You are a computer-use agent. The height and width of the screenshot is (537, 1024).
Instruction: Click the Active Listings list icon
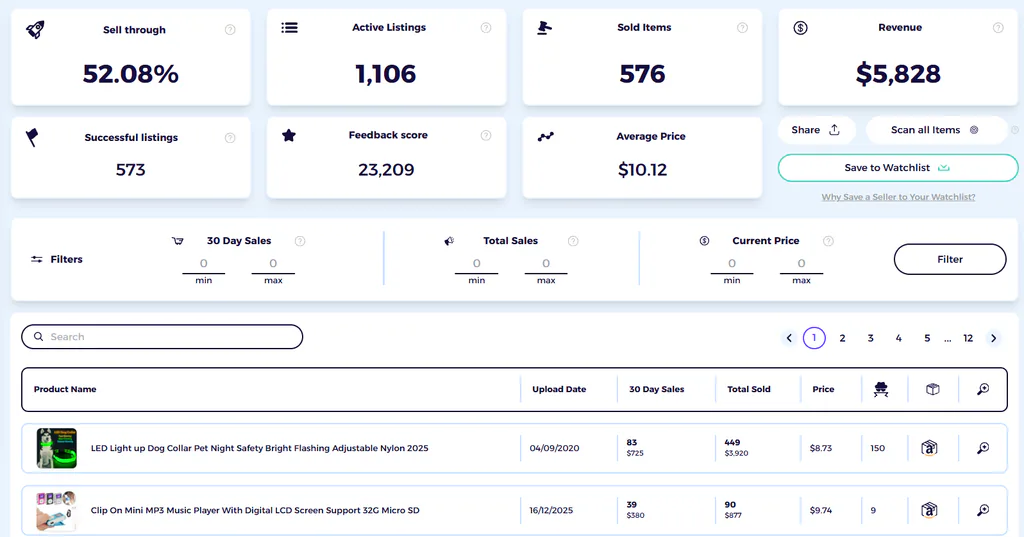[x=289, y=27]
